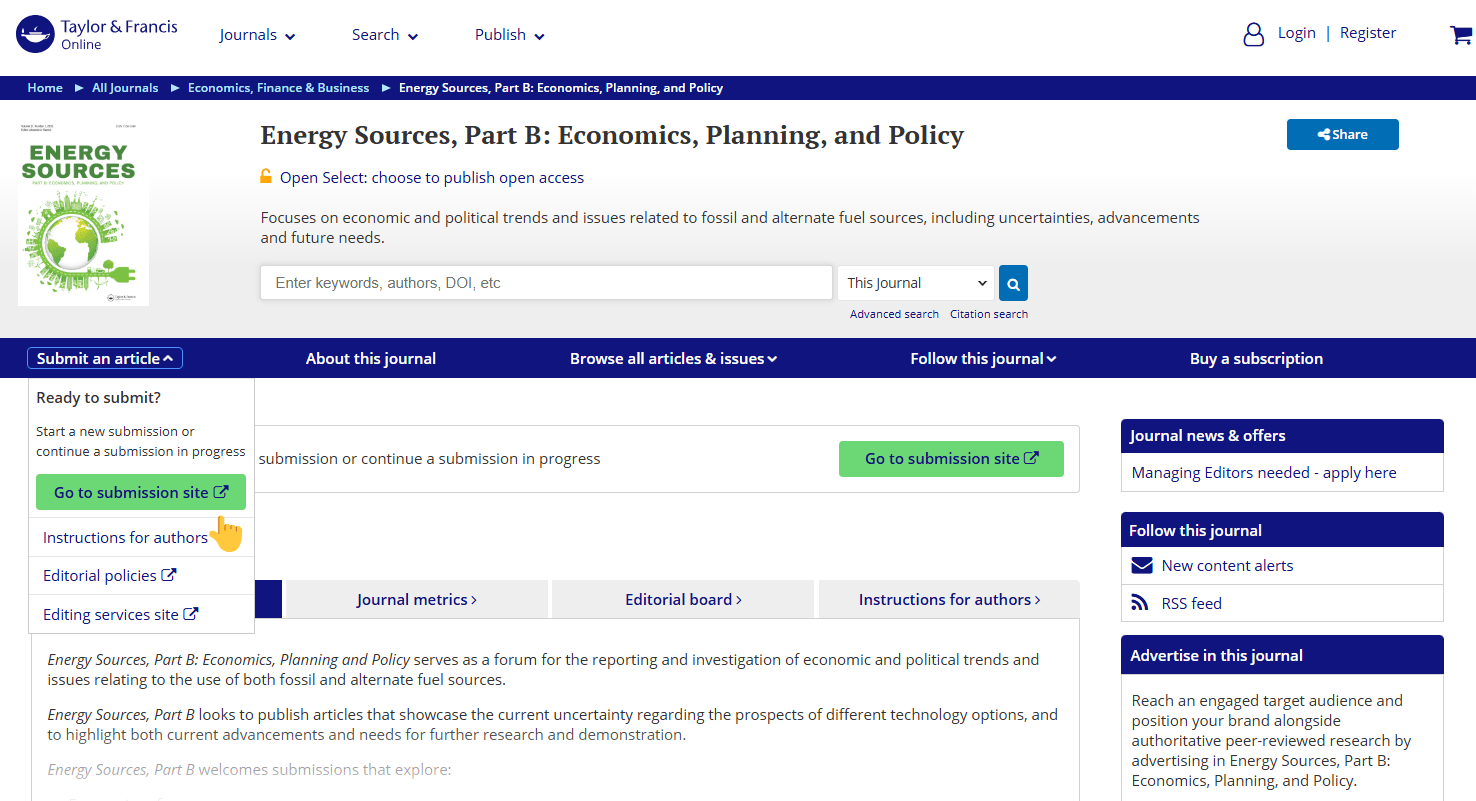Go to Home breadcrumb
The width and height of the screenshot is (1476, 801).
pos(45,88)
